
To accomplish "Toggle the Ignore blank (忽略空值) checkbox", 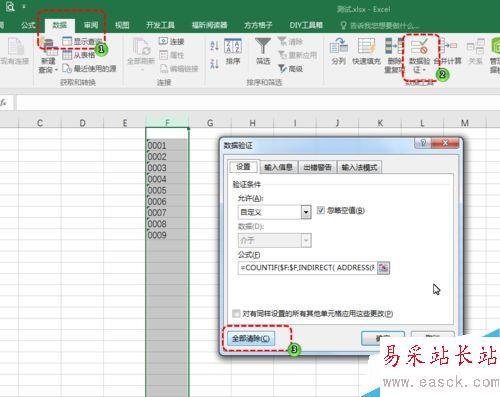I will 321,210.
